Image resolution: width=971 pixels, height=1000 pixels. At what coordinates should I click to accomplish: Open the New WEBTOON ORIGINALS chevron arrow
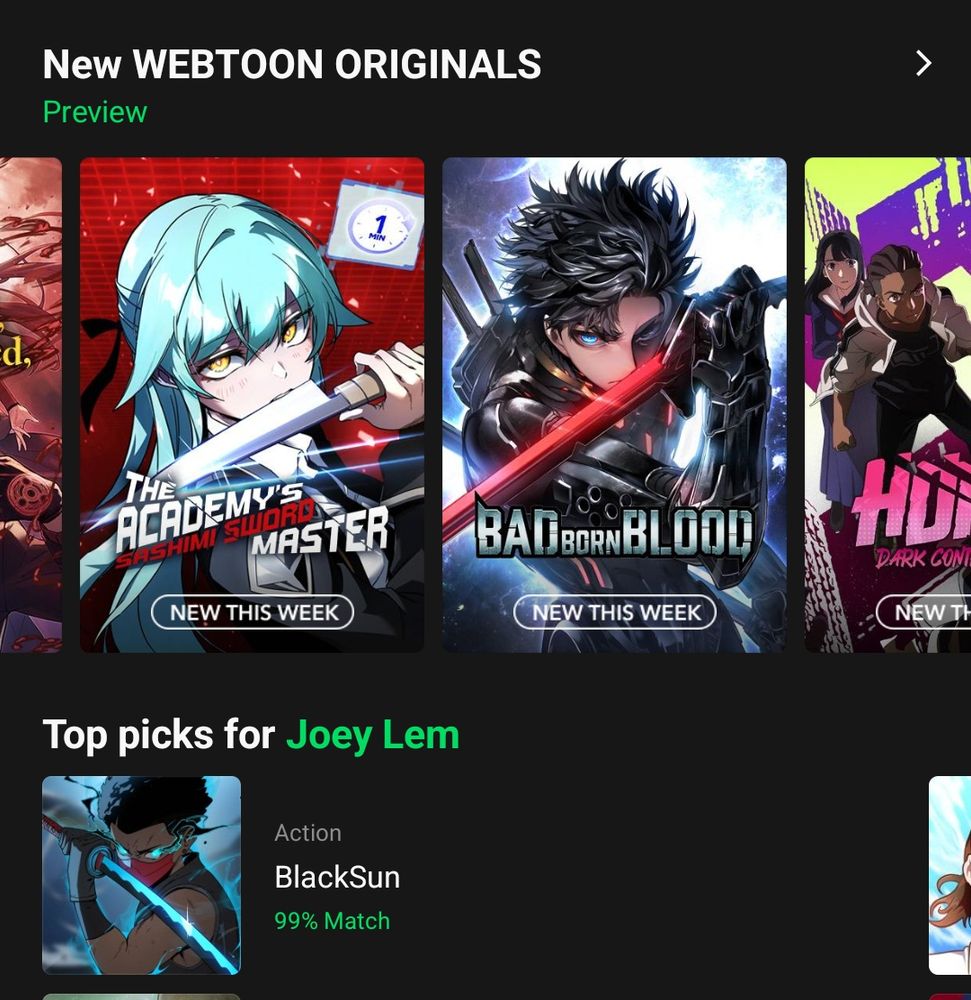tap(923, 64)
